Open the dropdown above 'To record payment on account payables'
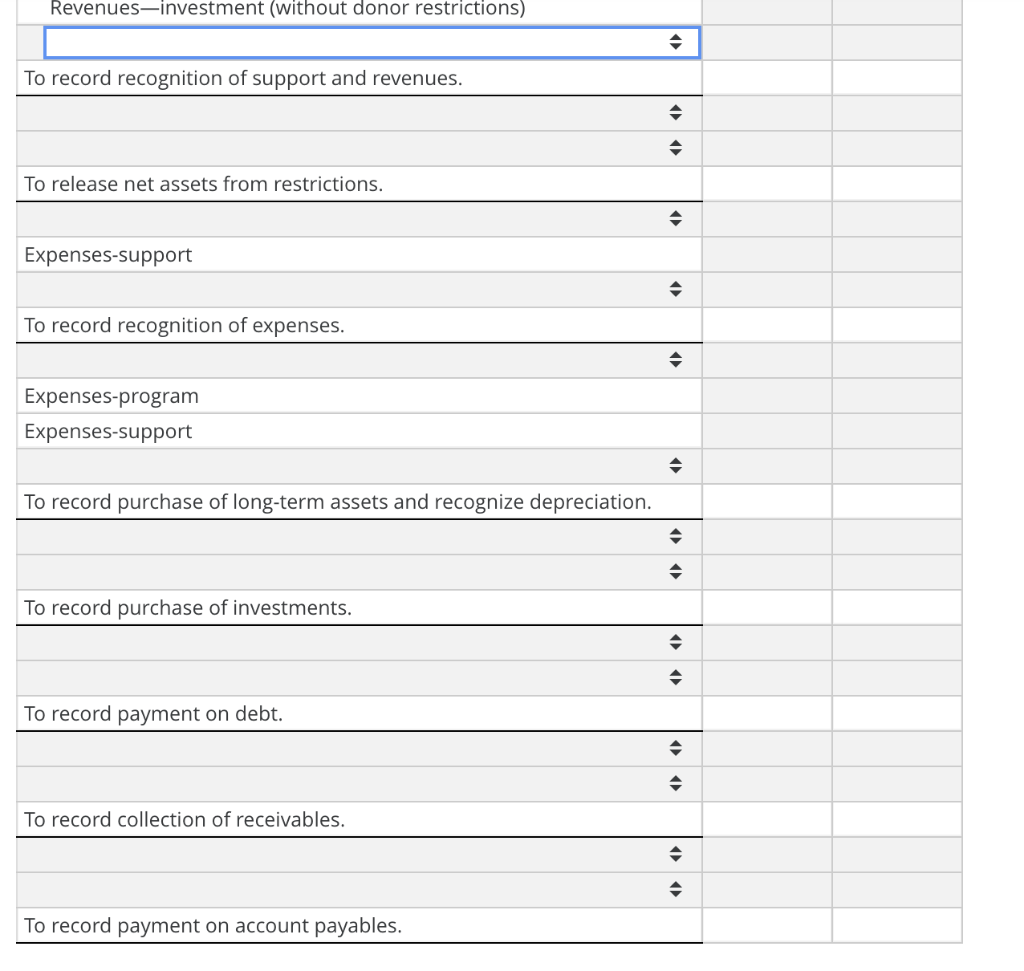1024x971 pixels. pos(677,889)
